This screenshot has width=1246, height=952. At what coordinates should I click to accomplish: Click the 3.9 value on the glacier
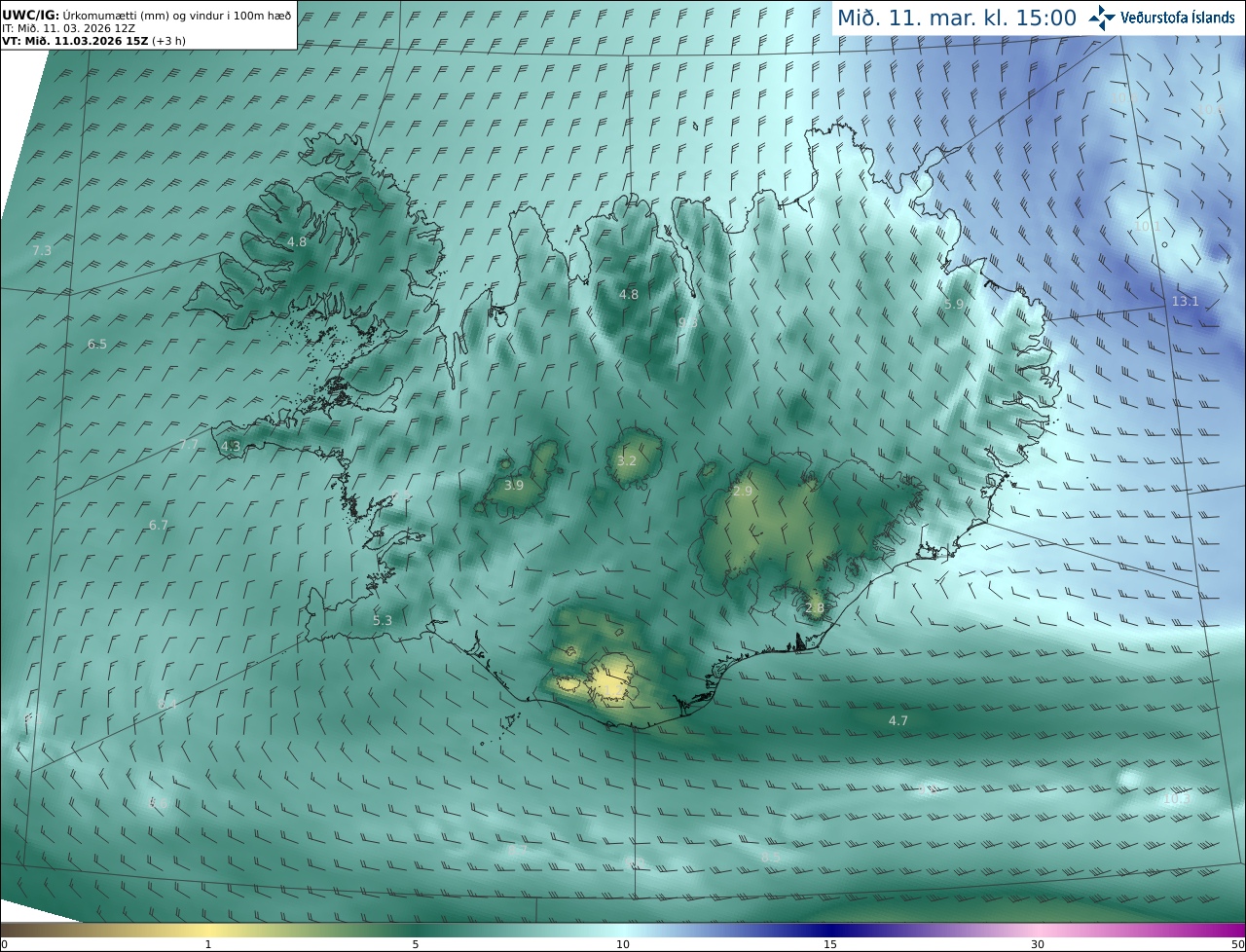[514, 486]
